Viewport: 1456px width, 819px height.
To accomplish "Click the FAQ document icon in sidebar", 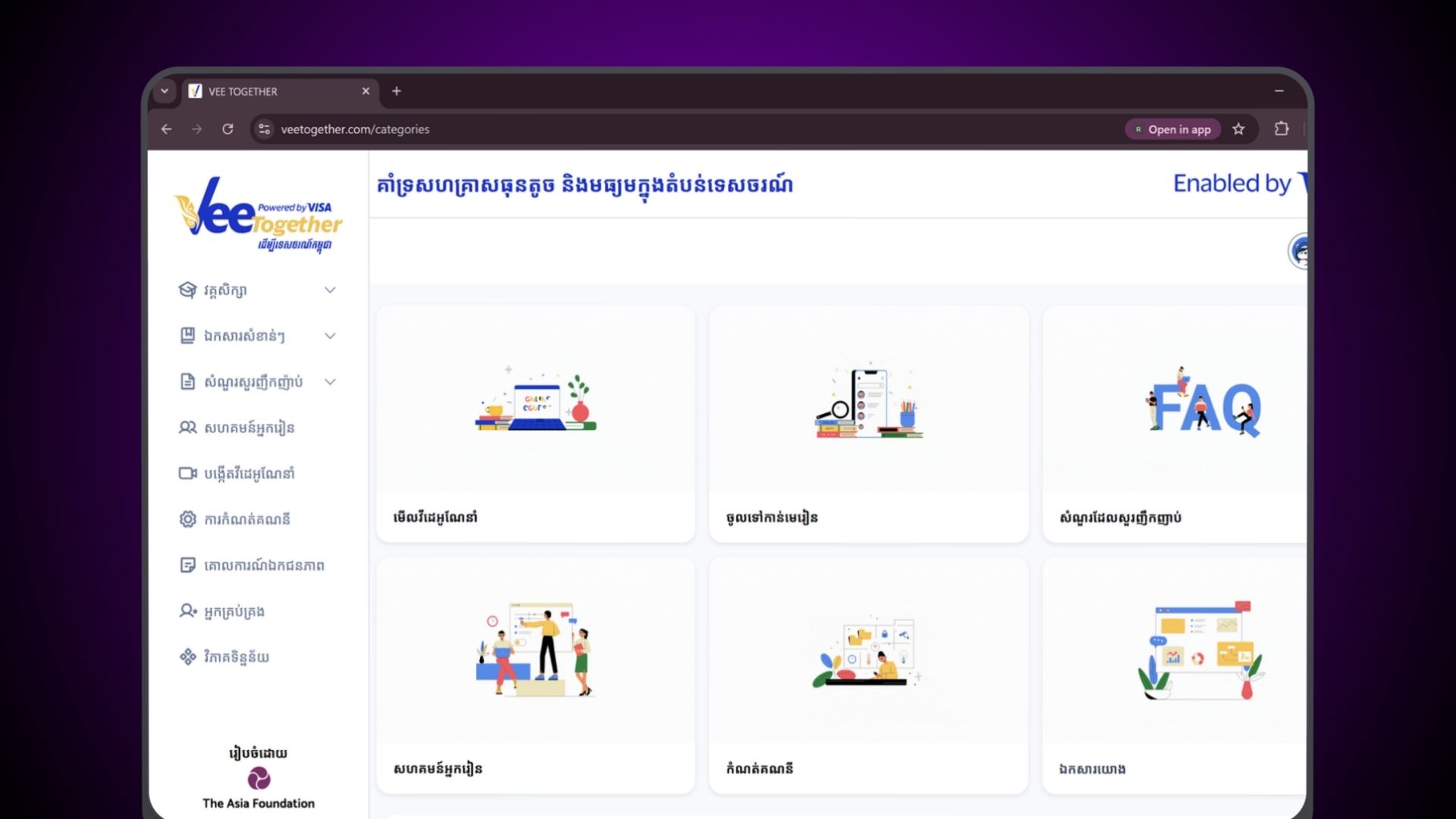I will pos(187,381).
